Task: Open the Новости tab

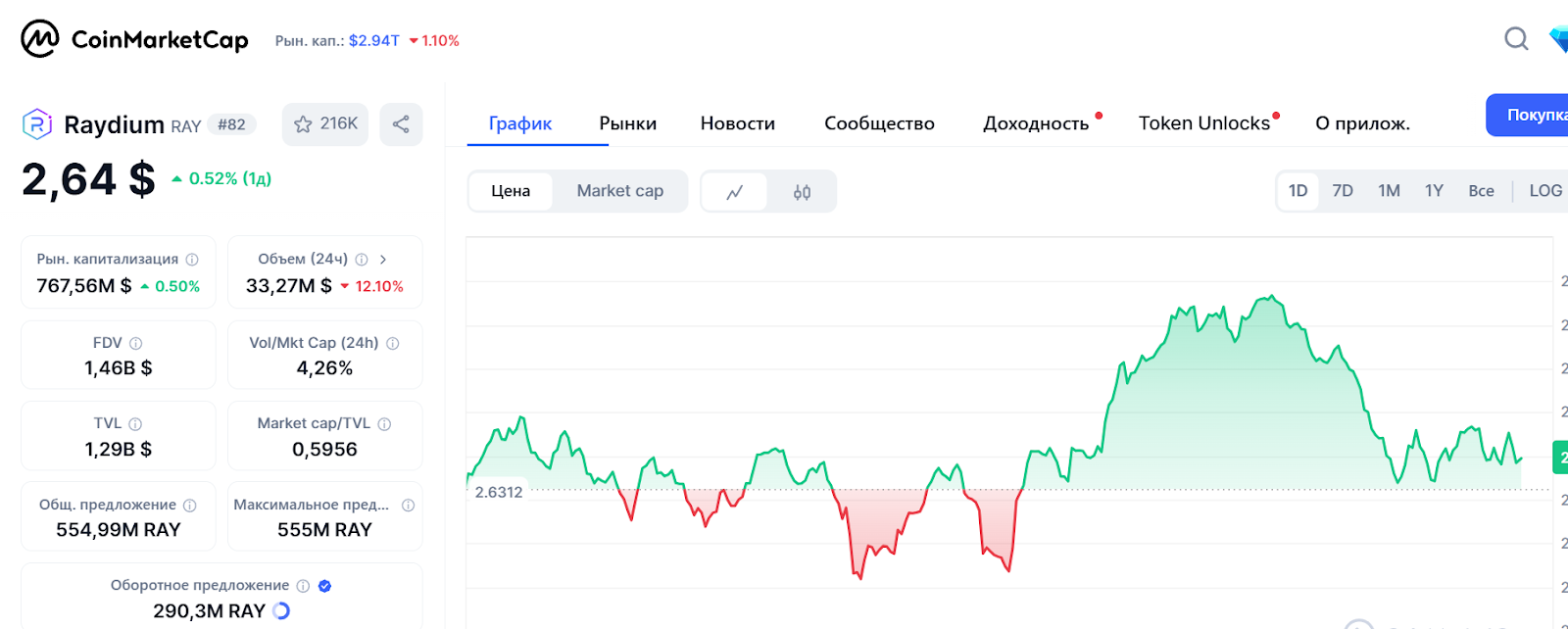Action: click(x=738, y=123)
